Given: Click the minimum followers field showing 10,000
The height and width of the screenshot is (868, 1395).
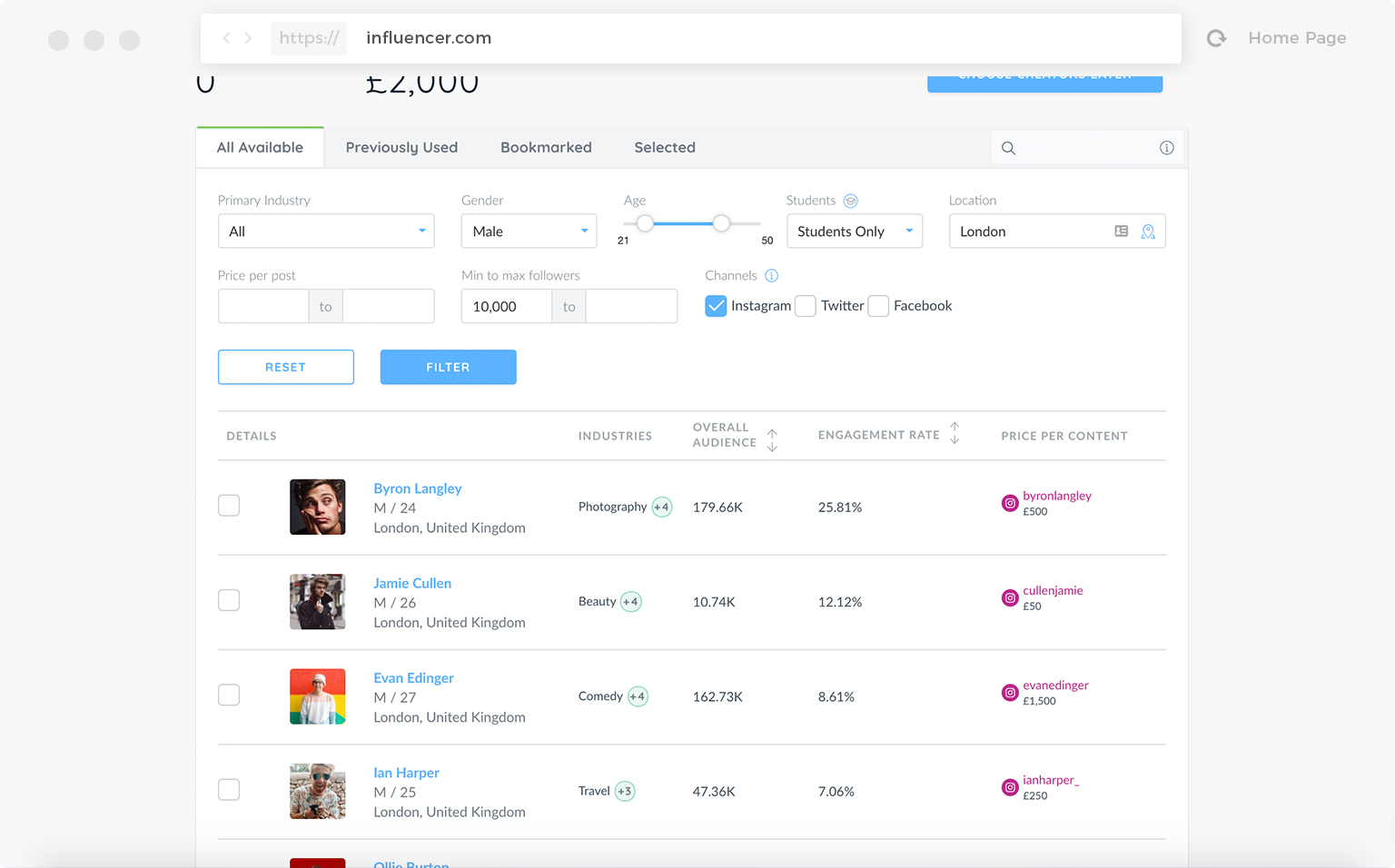Looking at the screenshot, I should click(x=507, y=307).
